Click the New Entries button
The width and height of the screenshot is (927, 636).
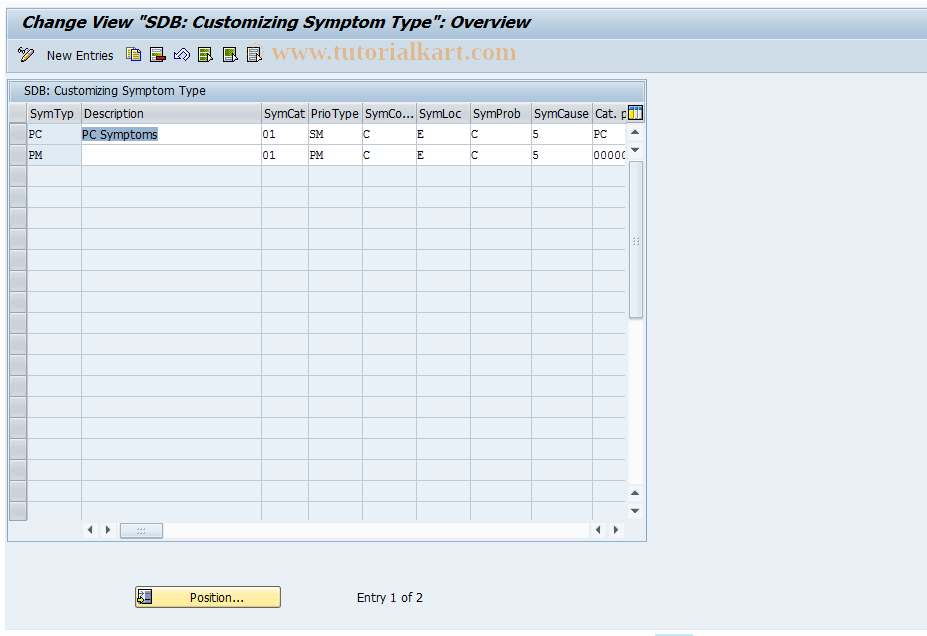coord(80,56)
